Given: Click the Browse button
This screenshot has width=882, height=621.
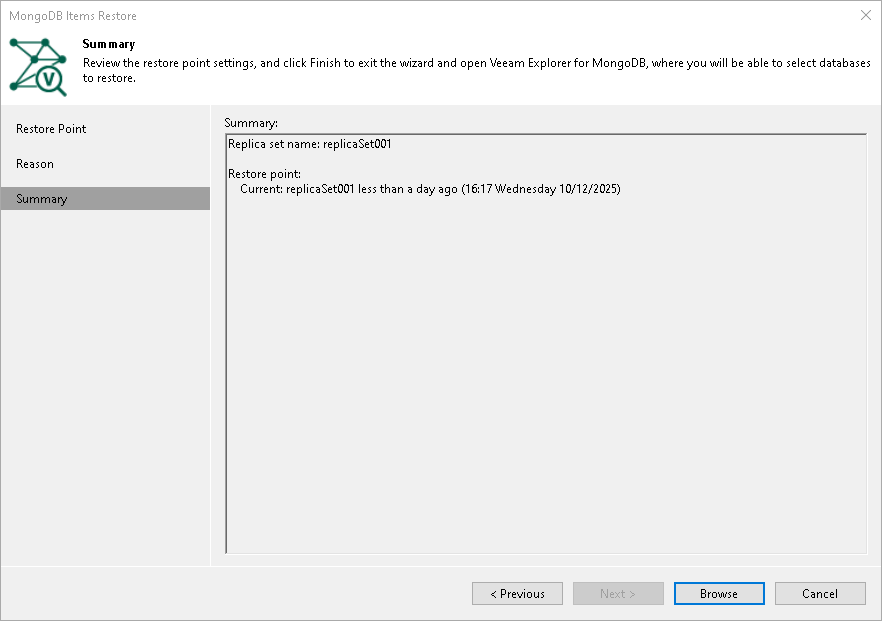Looking at the screenshot, I should (x=719, y=593).
